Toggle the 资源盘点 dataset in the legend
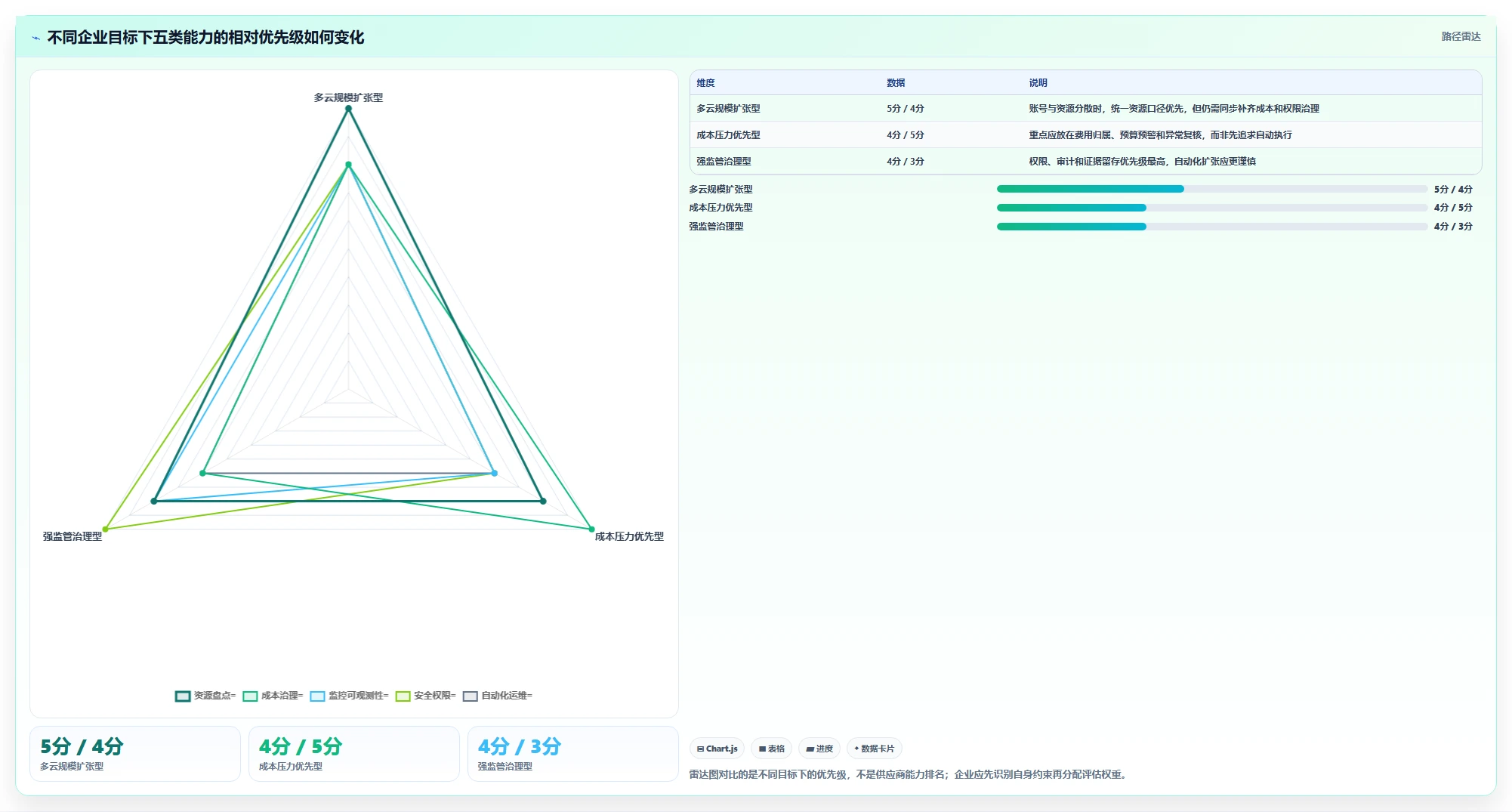Screen dimensions: 1512x812 tap(205, 696)
